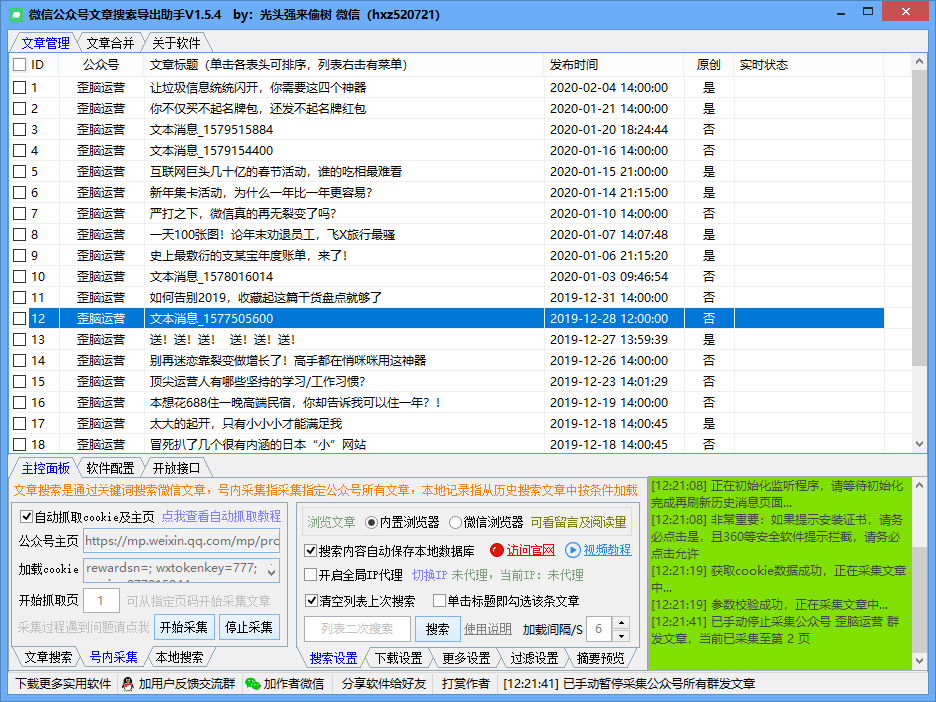Click the 开始抓取页 number field
936x702 pixels.
101,601
